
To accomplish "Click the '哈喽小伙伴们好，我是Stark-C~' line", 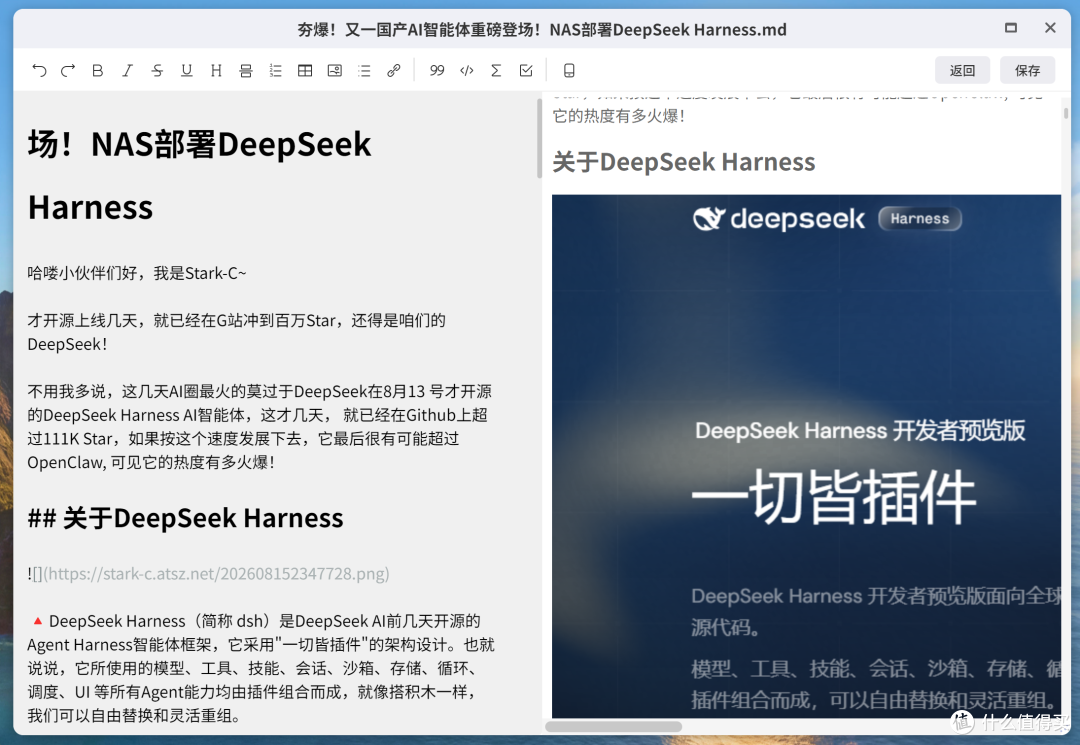I will 136,273.
